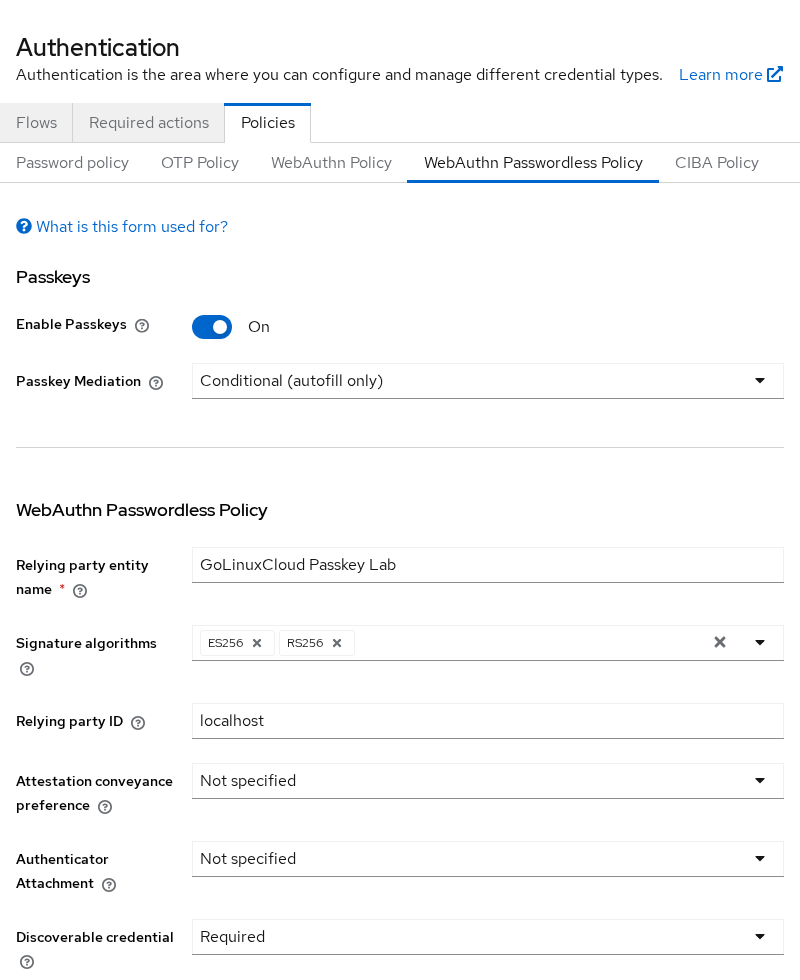Open Authenticator Attachment dropdown
This screenshot has height=980, width=800.
tap(488, 859)
